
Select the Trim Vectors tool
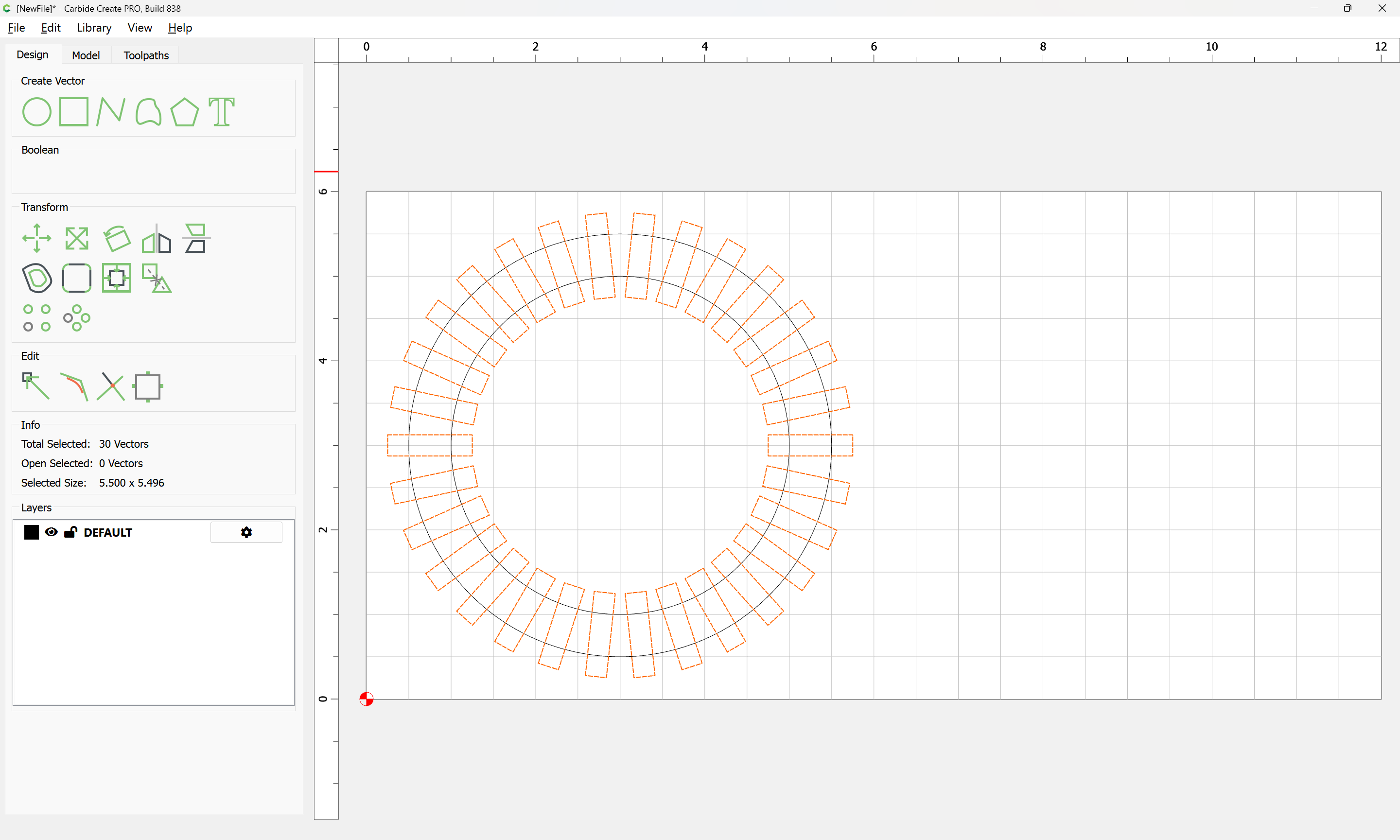pyautogui.click(x=111, y=386)
